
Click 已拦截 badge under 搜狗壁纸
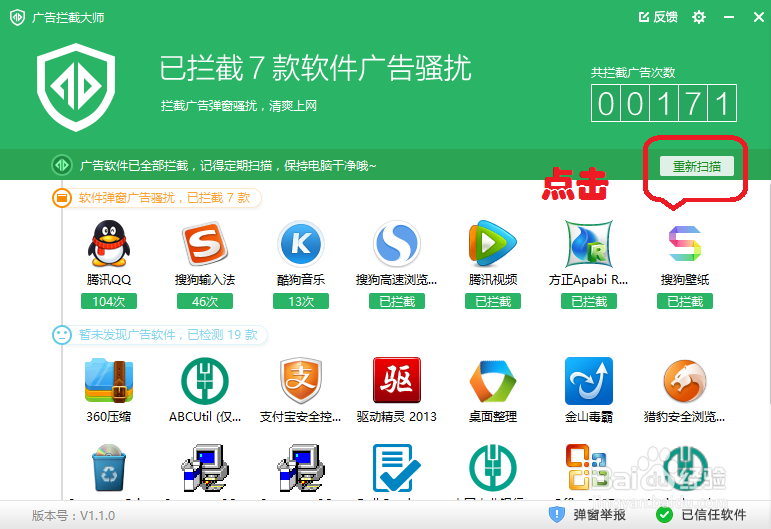685,301
